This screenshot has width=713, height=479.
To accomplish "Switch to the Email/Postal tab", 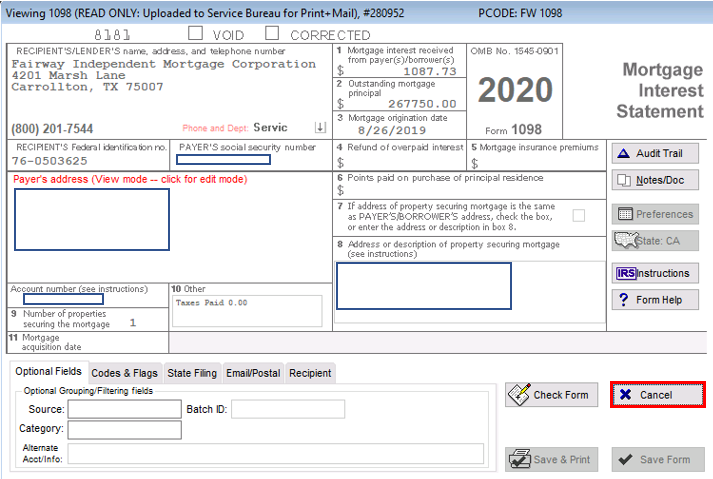I will 253,373.
